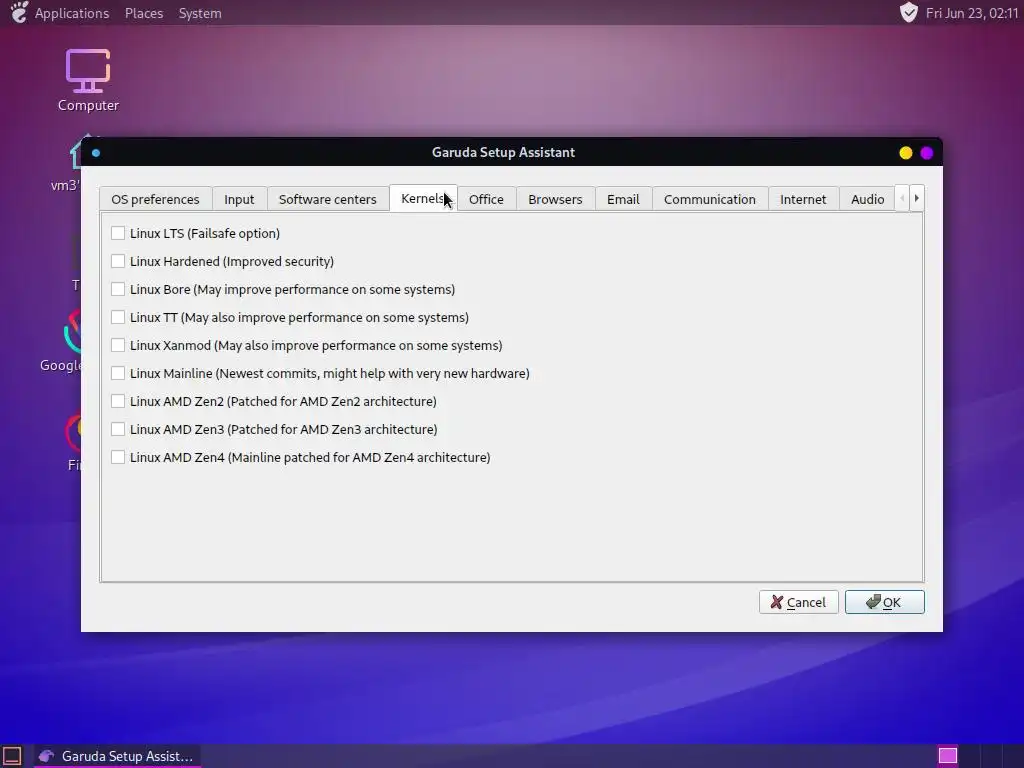Focus Garuda Setup Assistant taskbar entry
The image size is (1024, 768).
116,756
